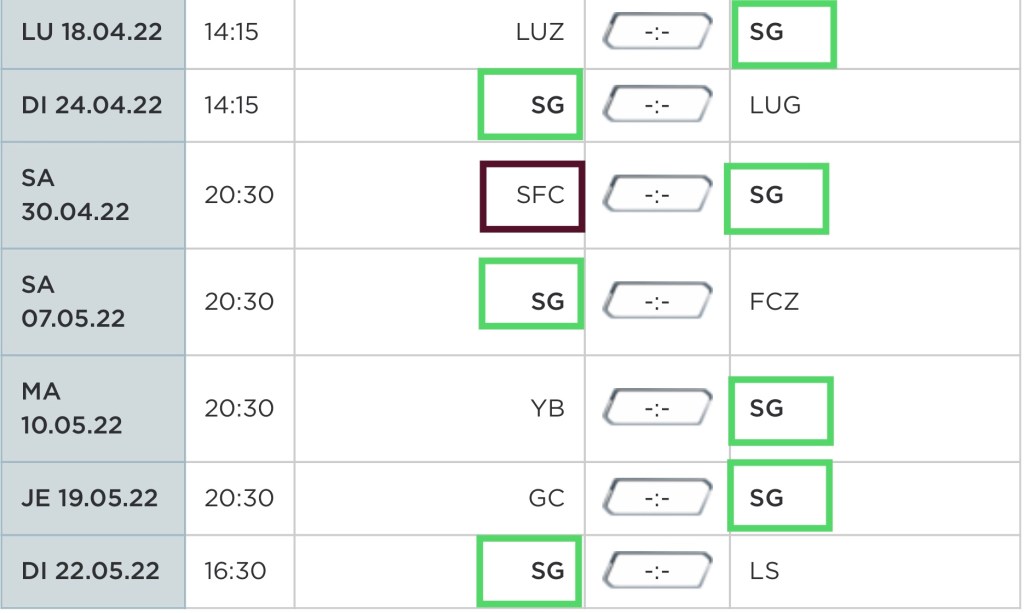Select the GC vs SG score placeholder
Screen dimensions: 1024x613
click(657, 497)
